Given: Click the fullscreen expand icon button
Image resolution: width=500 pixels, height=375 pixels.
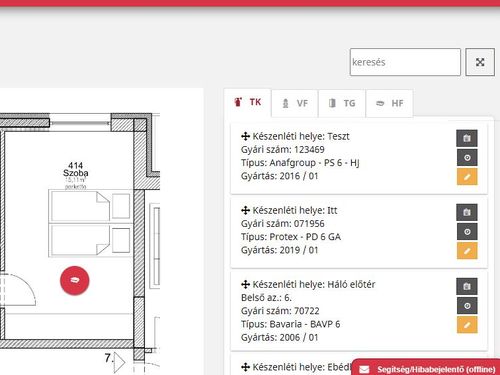Looking at the screenshot, I should (x=480, y=62).
